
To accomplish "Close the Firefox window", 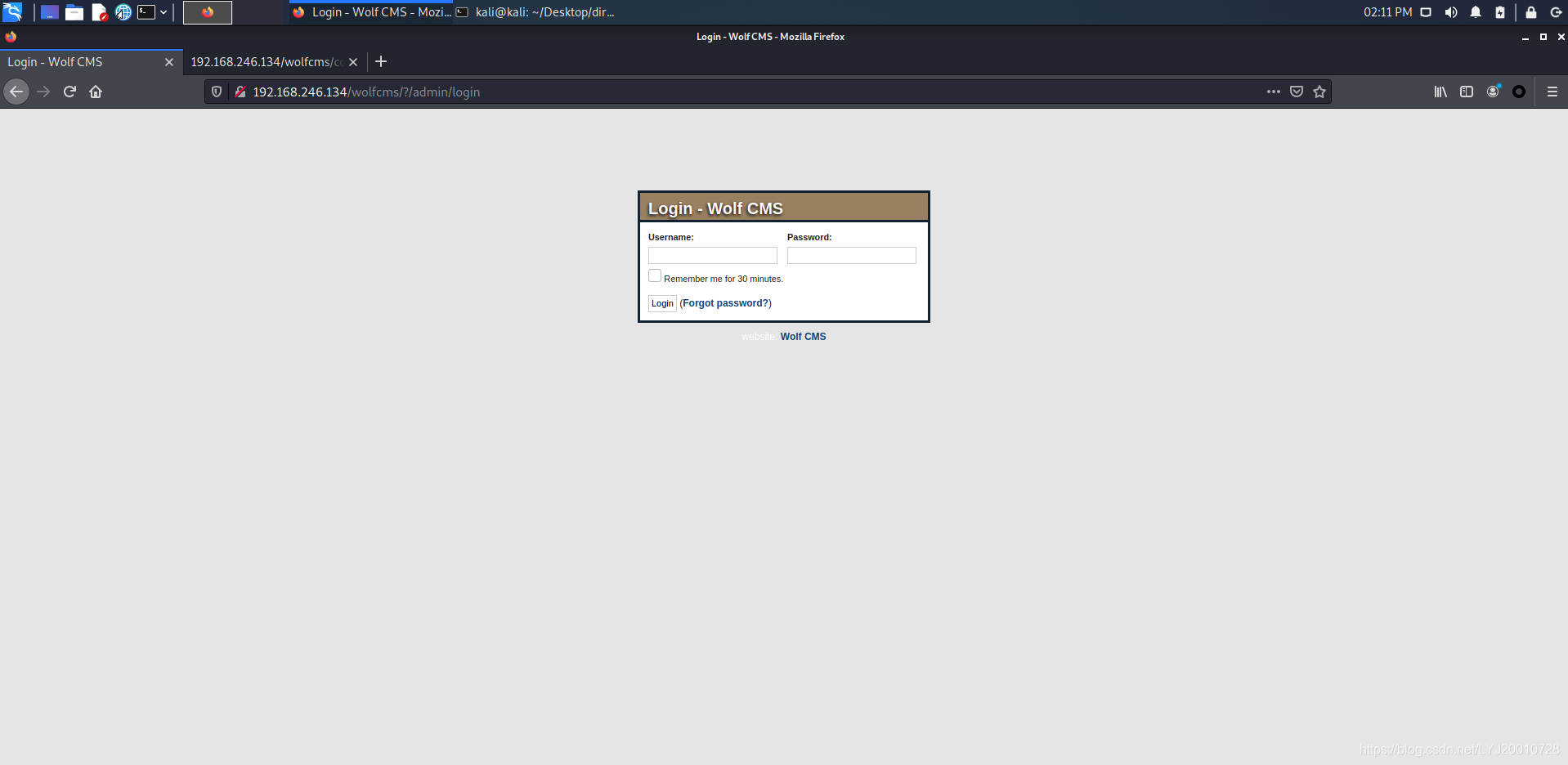I will click(1561, 37).
